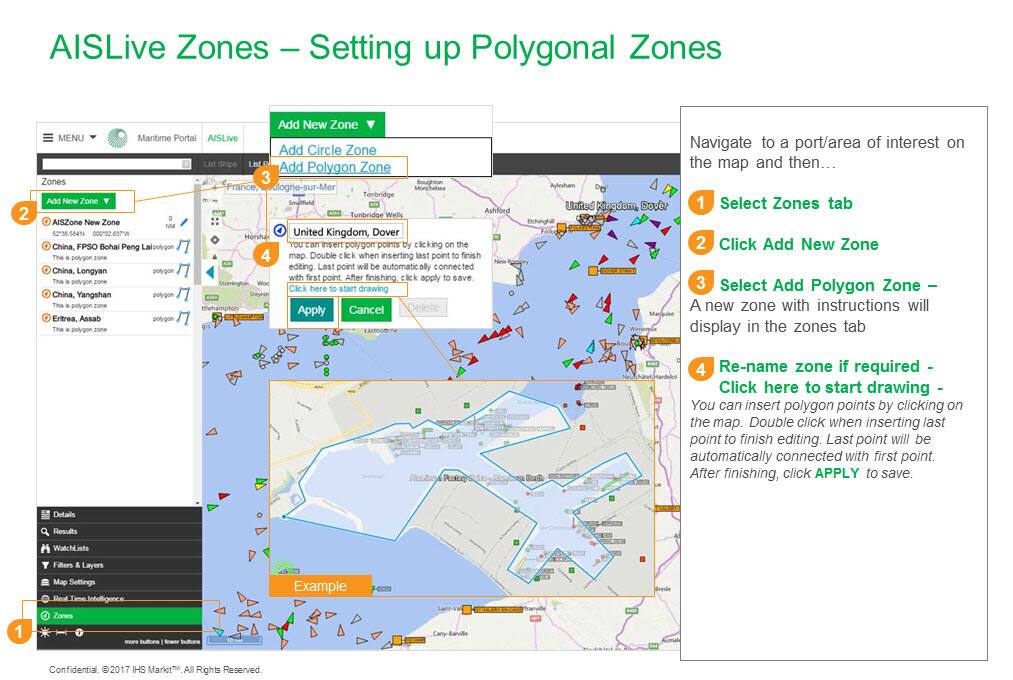The height and width of the screenshot is (680, 1013).
Task: Open the Filters & Layers panel tab
Action: pos(76,565)
